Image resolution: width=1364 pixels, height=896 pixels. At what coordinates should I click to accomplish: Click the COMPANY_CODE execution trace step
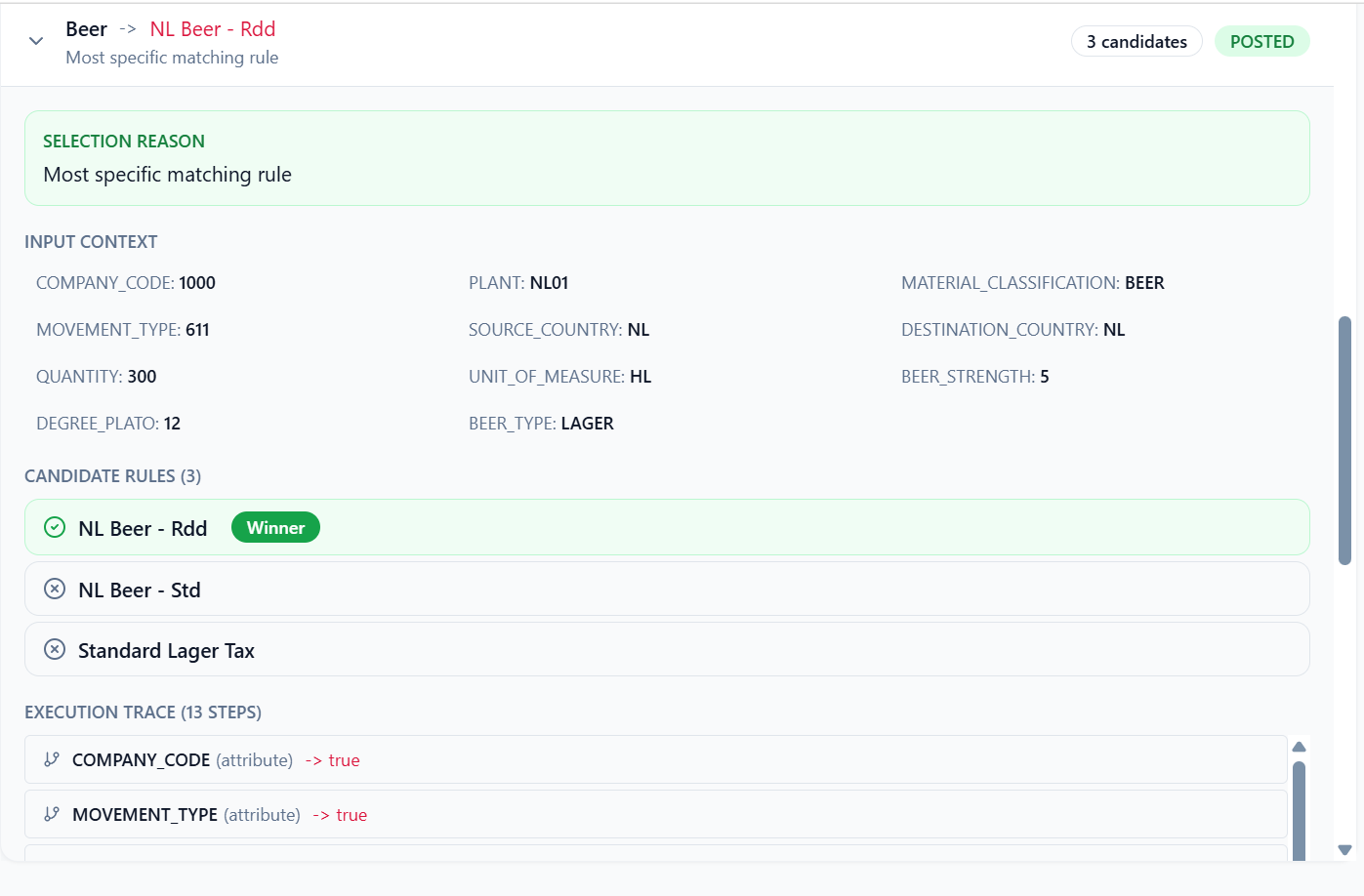pos(654,760)
